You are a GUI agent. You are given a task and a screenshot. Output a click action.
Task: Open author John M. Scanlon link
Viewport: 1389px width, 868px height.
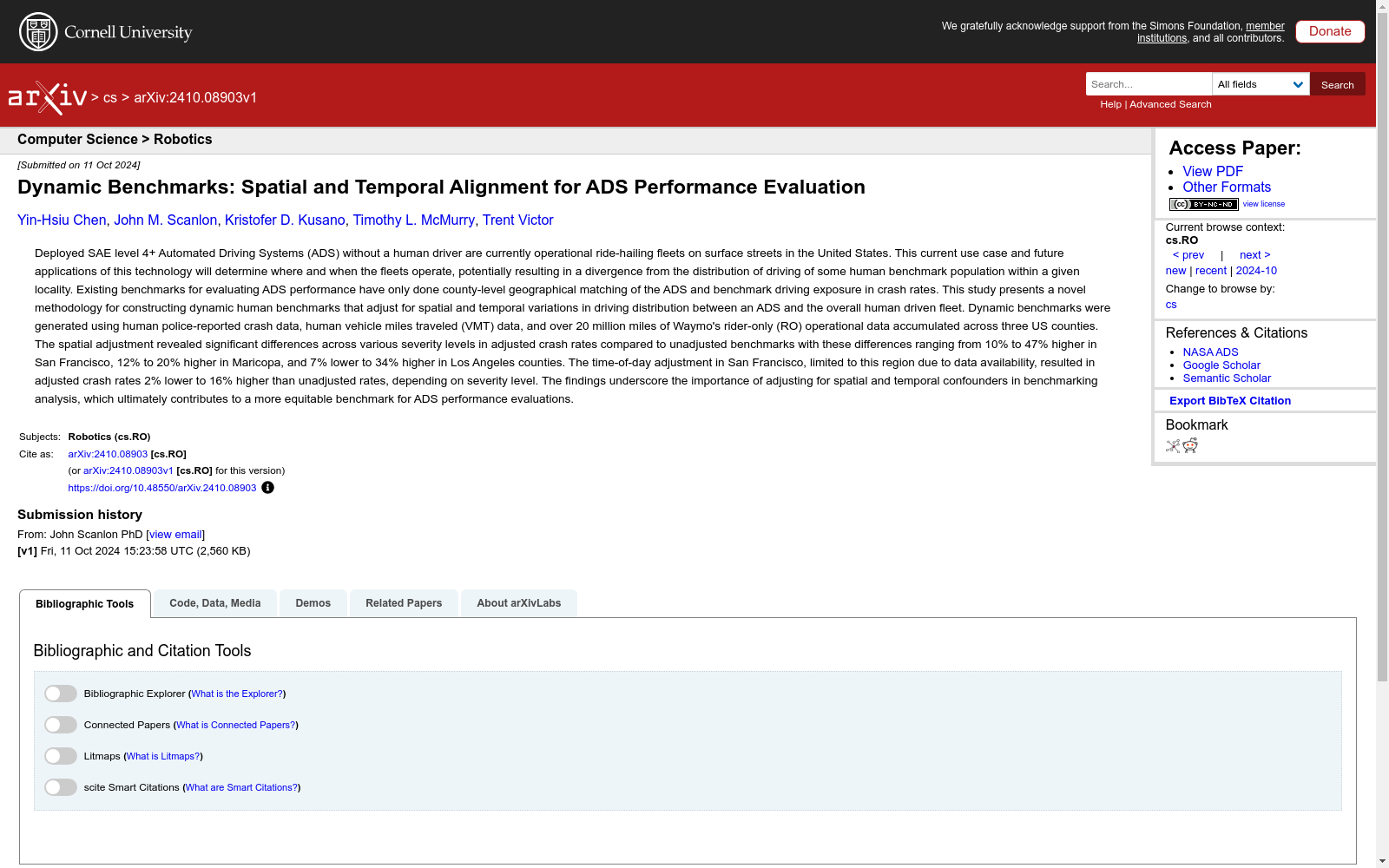tap(166, 220)
